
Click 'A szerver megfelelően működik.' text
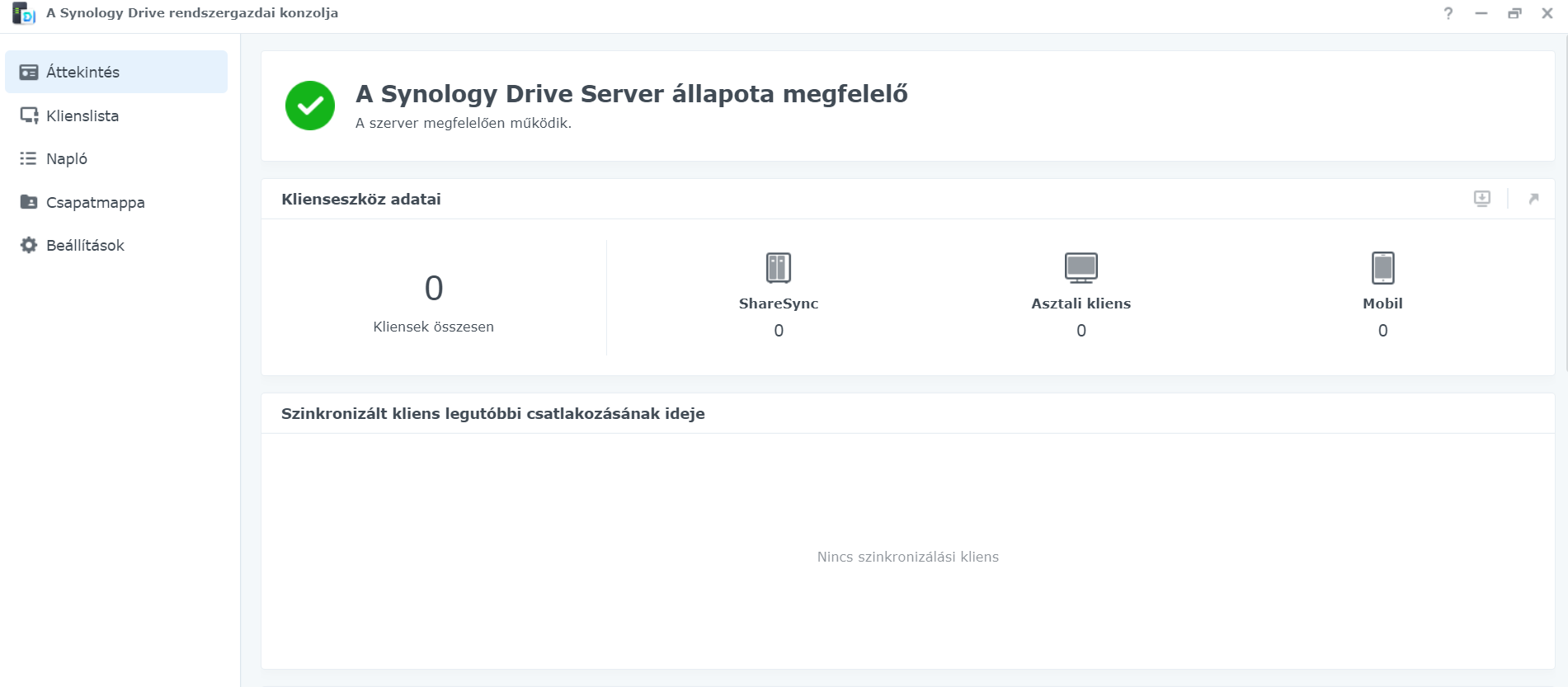point(464,123)
